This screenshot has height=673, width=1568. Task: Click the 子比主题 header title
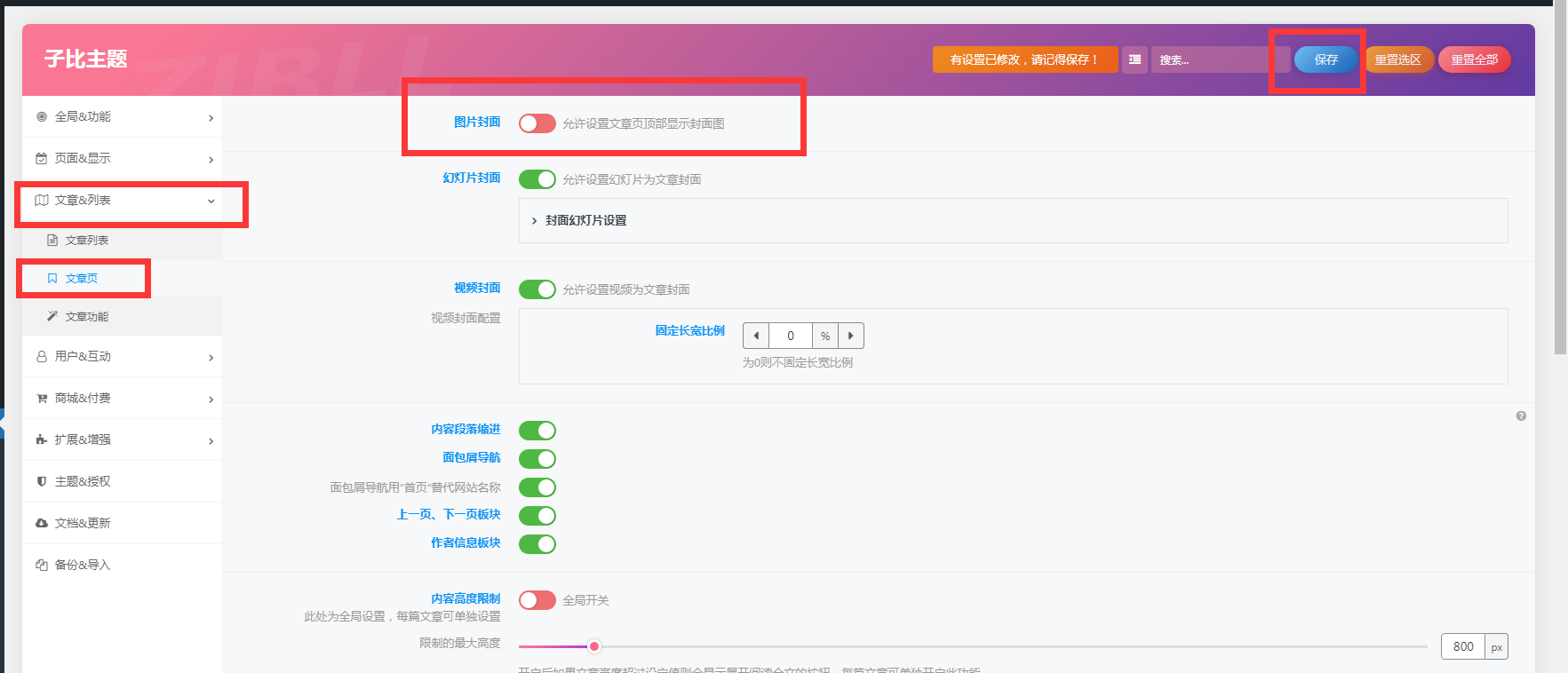point(86,59)
